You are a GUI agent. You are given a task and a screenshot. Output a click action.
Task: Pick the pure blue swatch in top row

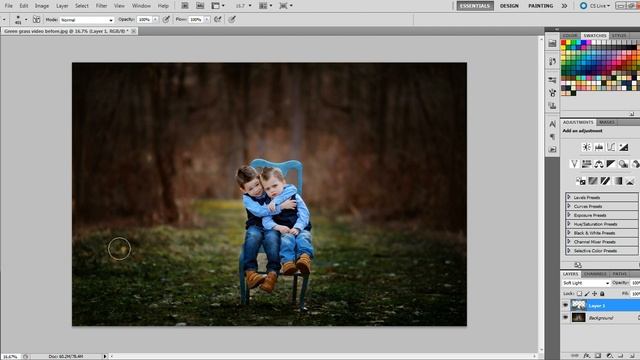coord(583,42)
